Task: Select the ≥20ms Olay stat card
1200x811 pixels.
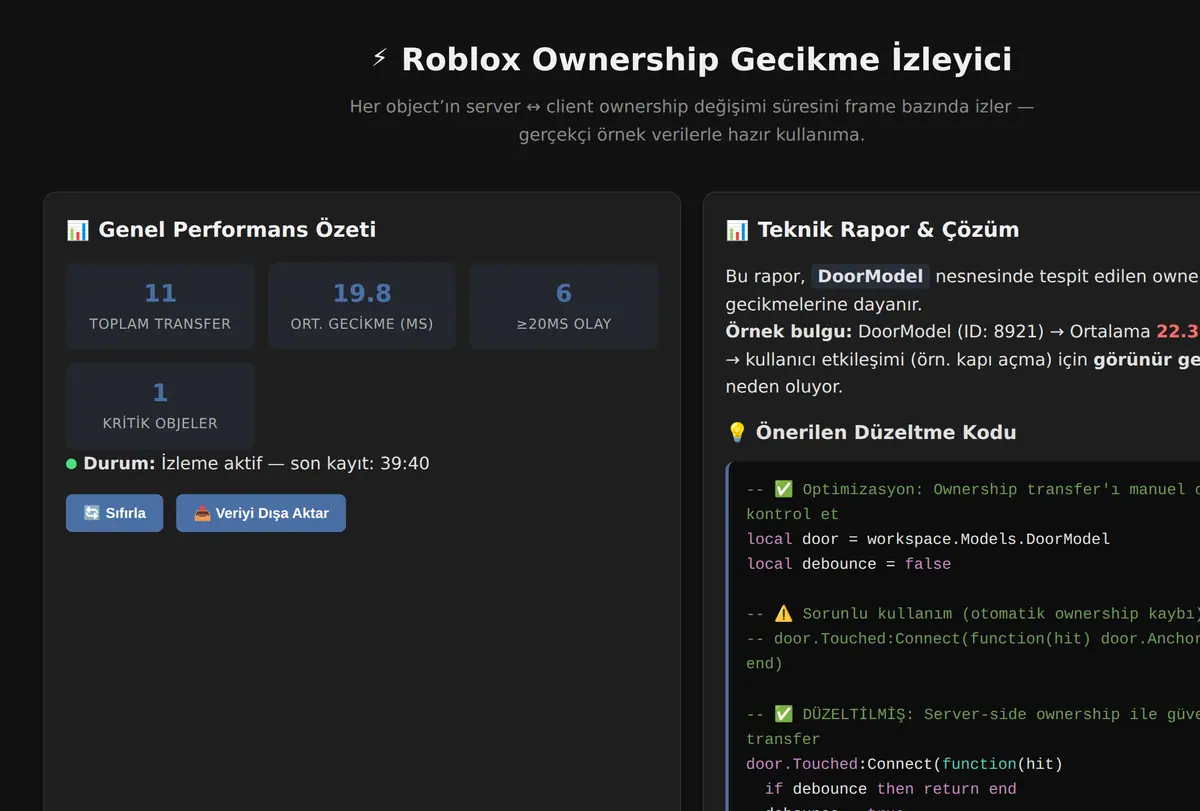Action: (x=564, y=306)
